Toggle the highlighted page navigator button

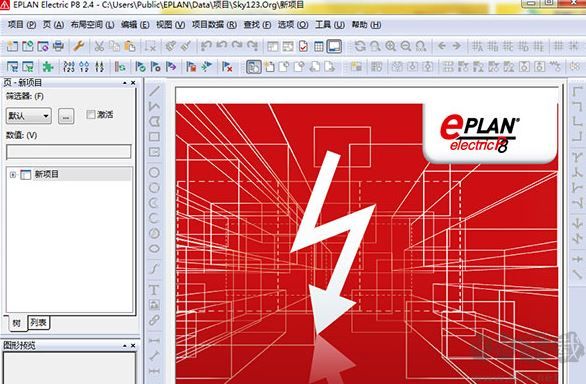click(254, 67)
